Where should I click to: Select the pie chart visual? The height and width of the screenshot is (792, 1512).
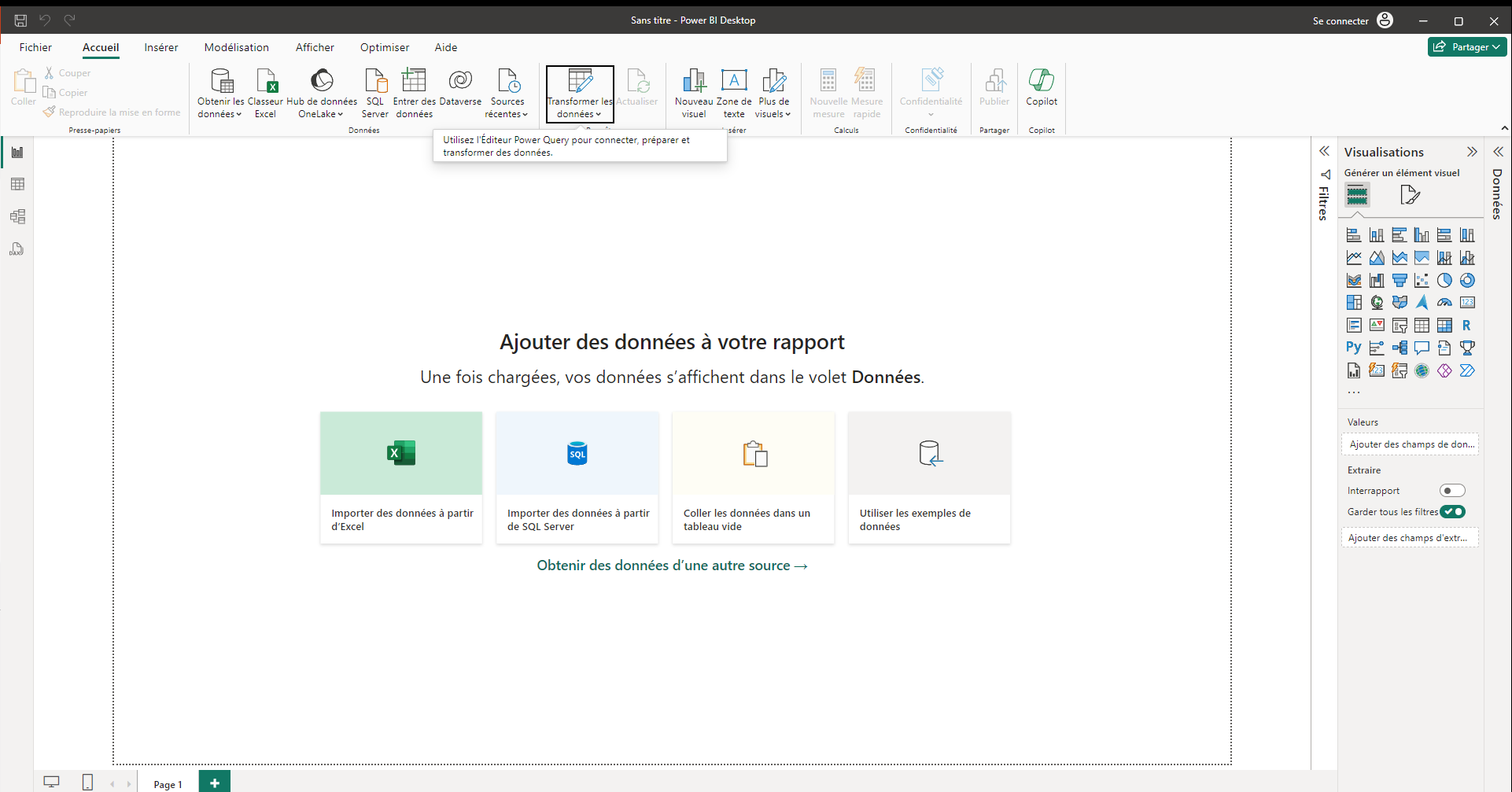[x=1444, y=281]
